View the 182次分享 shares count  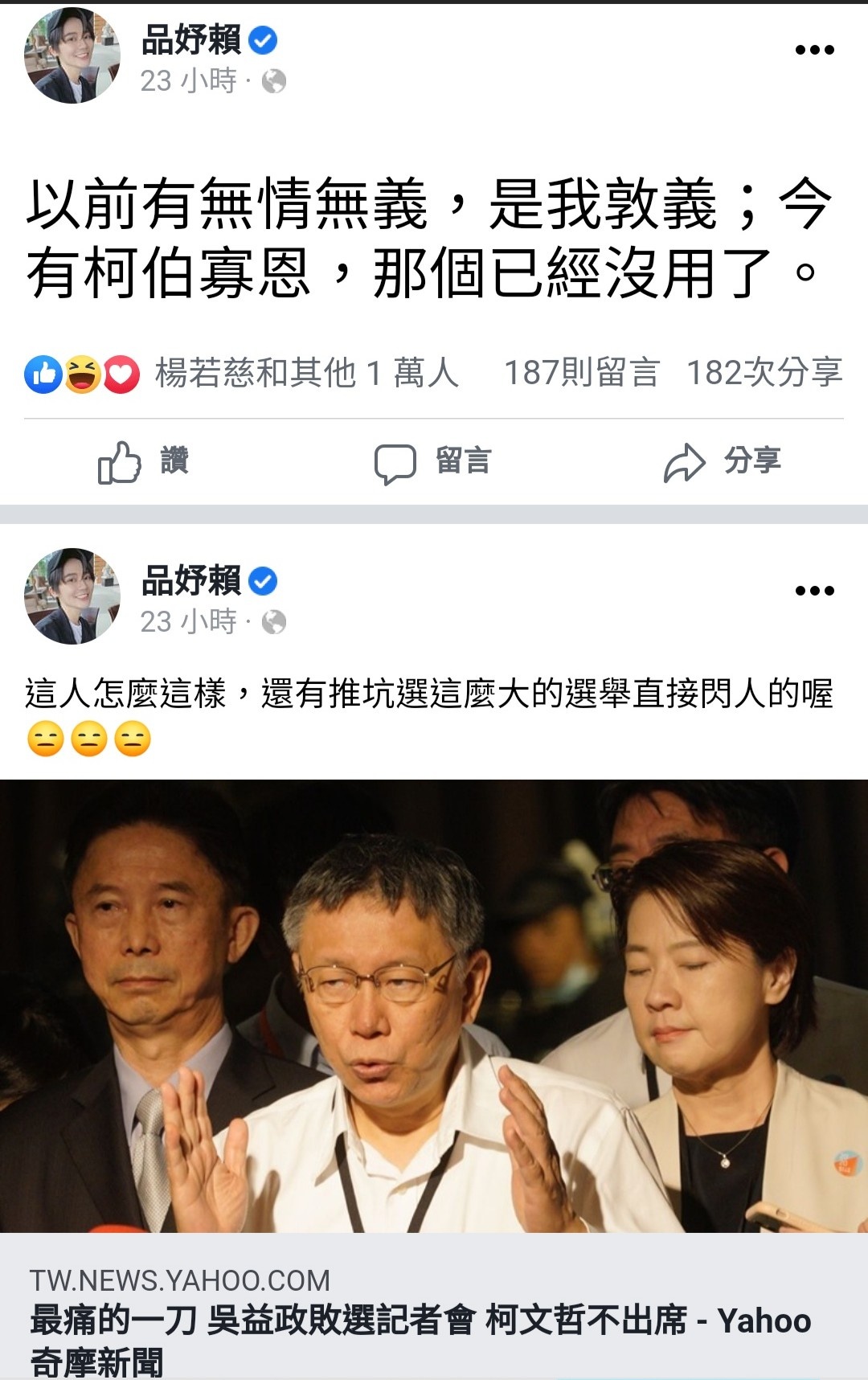point(764,373)
